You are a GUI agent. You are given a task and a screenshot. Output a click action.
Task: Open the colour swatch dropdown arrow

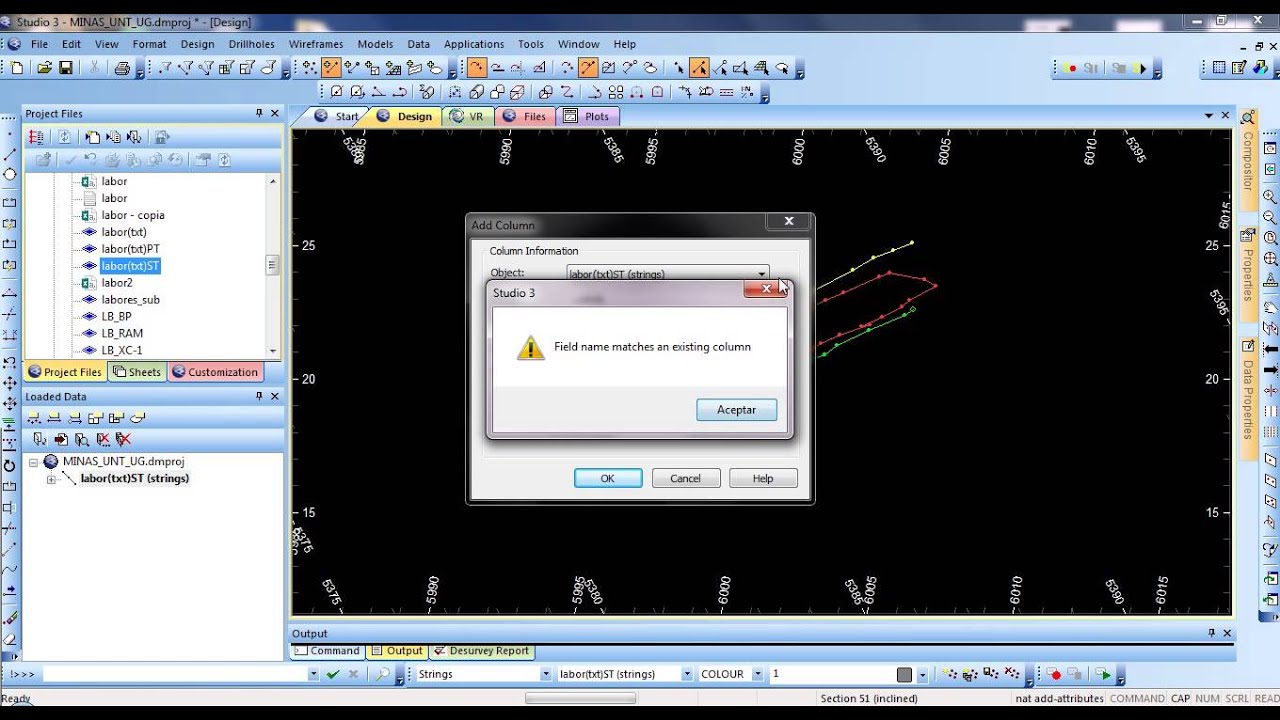(x=922, y=675)
